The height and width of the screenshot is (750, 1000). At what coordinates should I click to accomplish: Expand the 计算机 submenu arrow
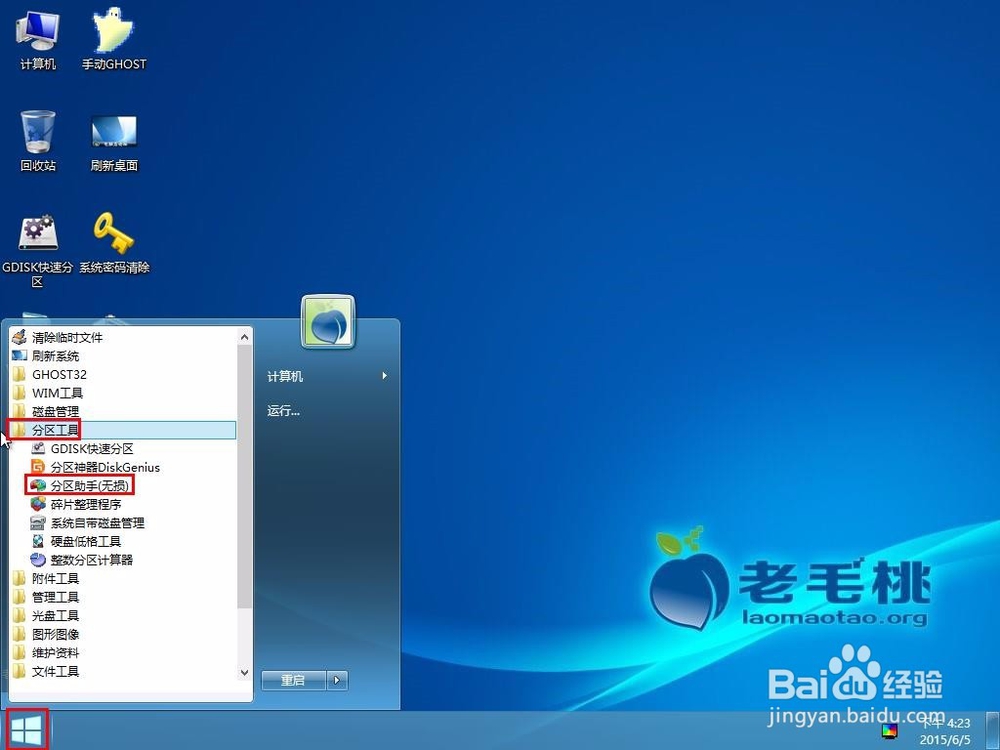[382, 376]
